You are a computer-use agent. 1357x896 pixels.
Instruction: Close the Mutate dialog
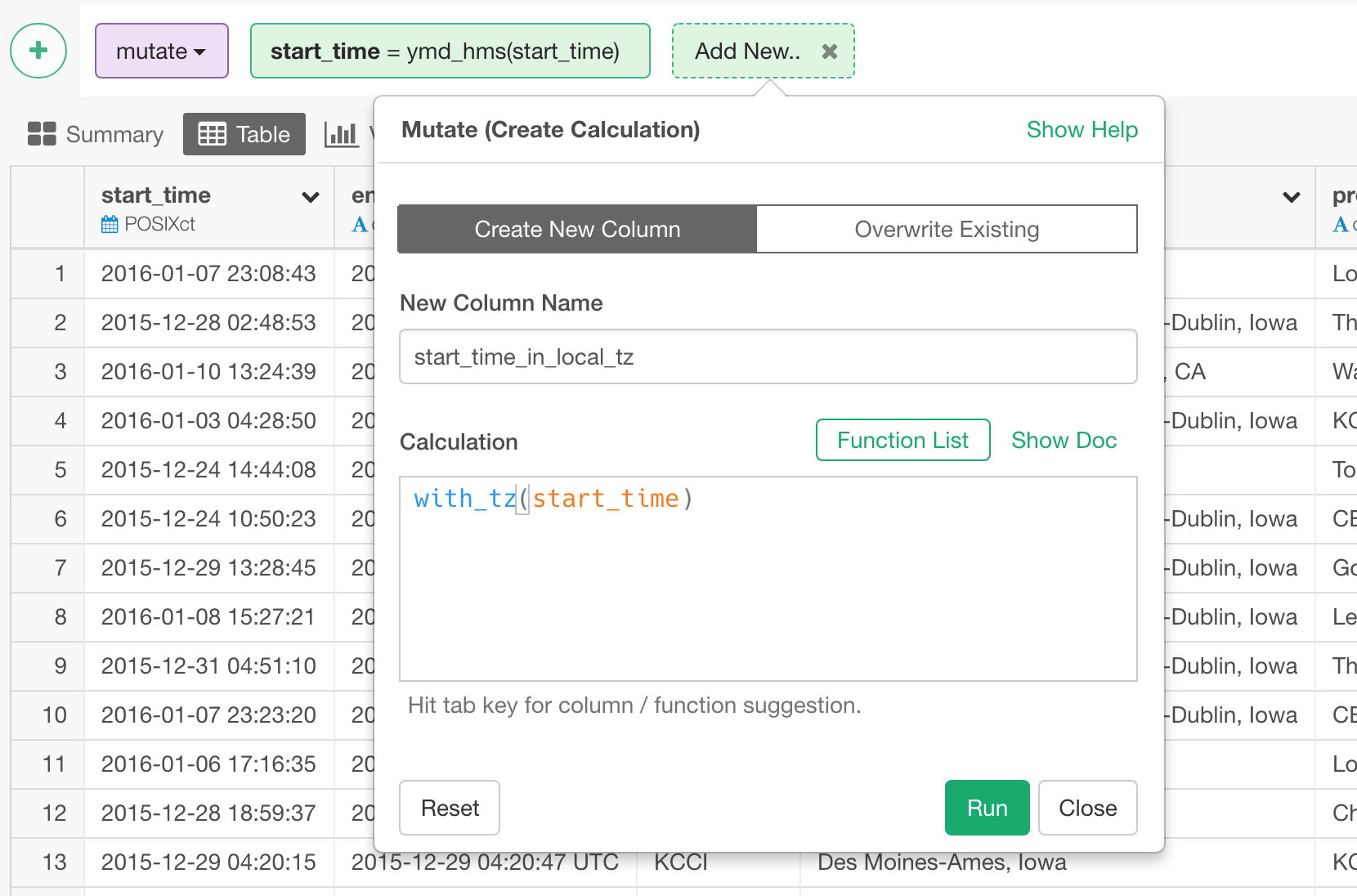tap(1087, 808)
